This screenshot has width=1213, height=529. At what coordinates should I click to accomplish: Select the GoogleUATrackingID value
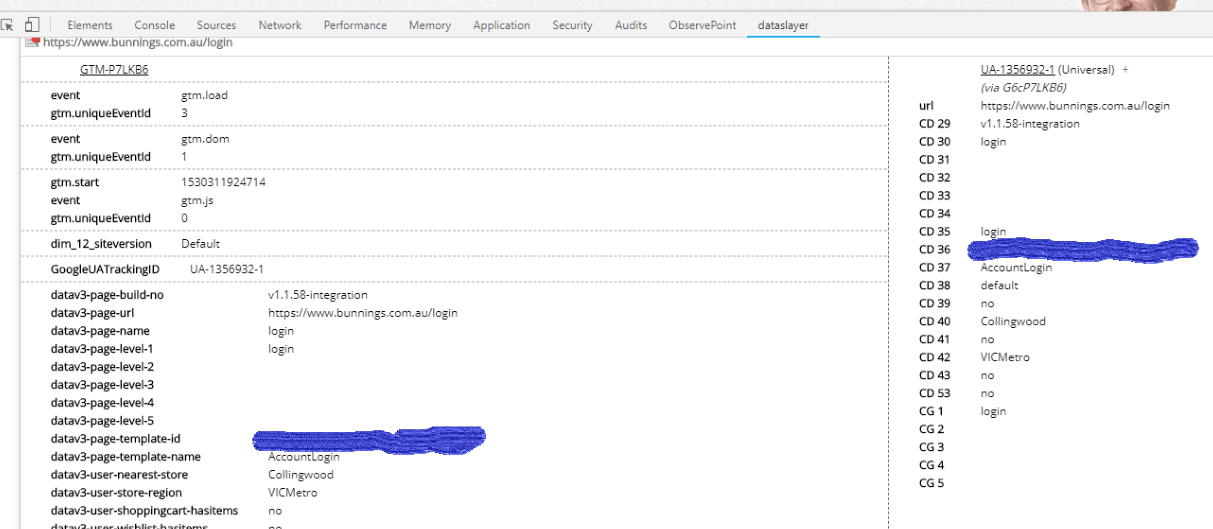(227, 270)
